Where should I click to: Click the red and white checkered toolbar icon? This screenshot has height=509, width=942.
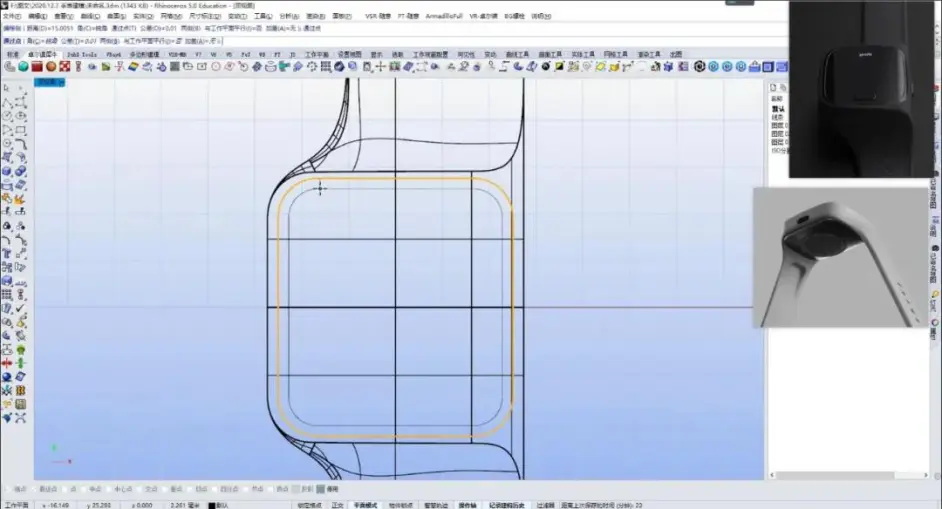[65, 67]
